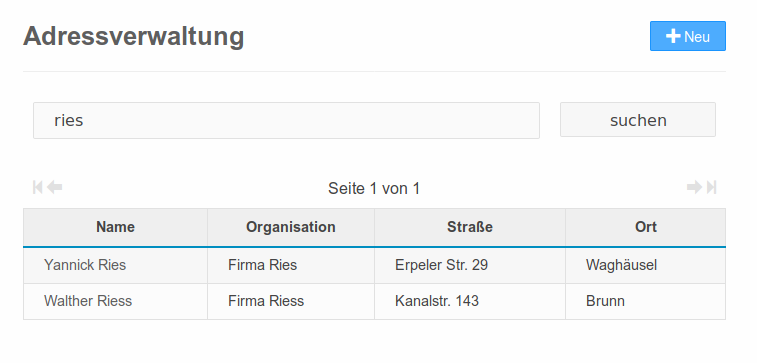Click the plus icon in Neu button
The height and width of the screenshot is (363, 757).
[673, 36]
